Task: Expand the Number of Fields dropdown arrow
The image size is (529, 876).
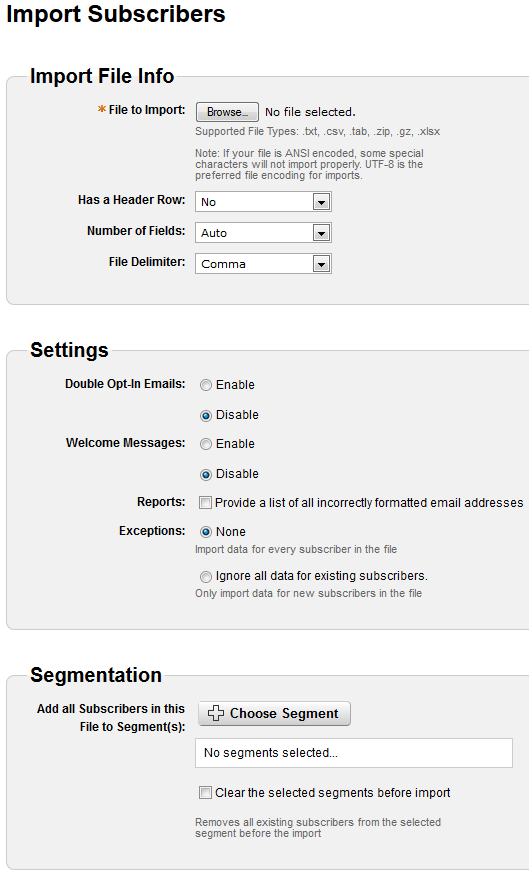Action: (321, 233)
